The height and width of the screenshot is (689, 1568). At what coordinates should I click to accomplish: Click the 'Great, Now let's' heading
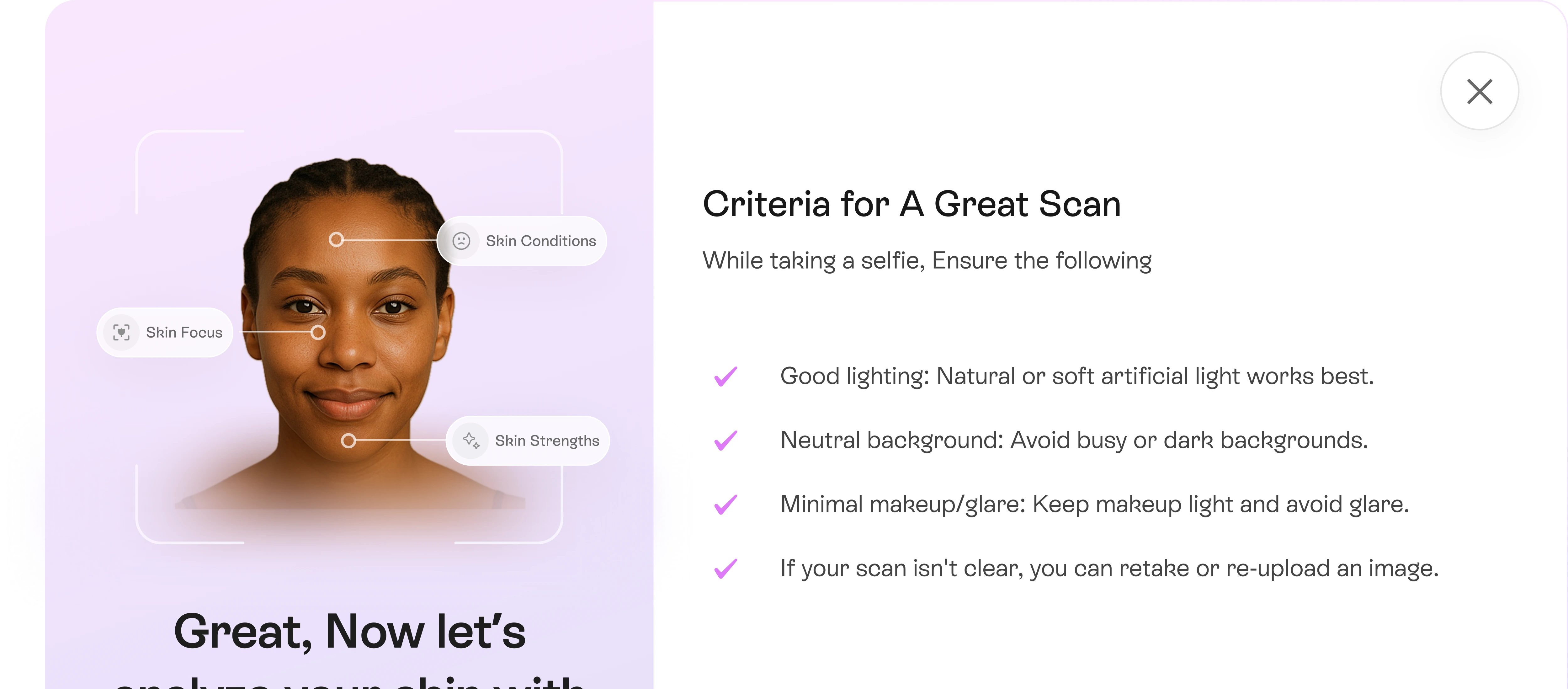pyautogui.click(x=349, y=632)
